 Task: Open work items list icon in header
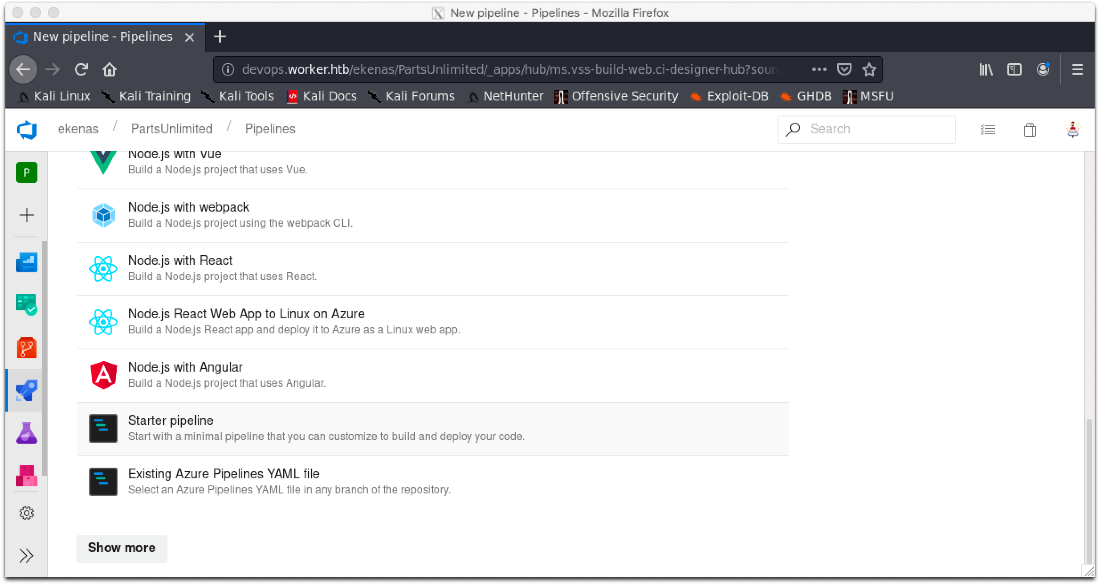pyautogui.click(x=988, y=130)
